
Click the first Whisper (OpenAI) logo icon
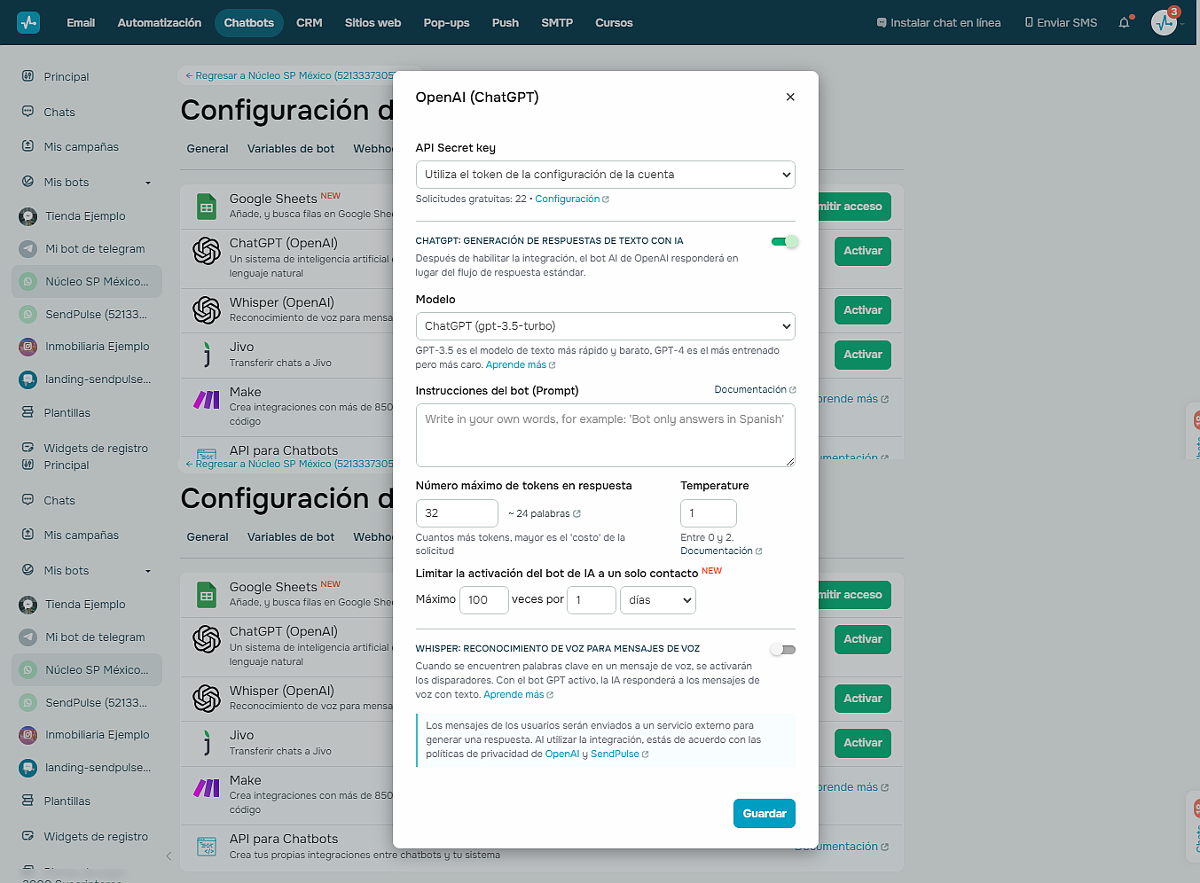coord(206,310)
